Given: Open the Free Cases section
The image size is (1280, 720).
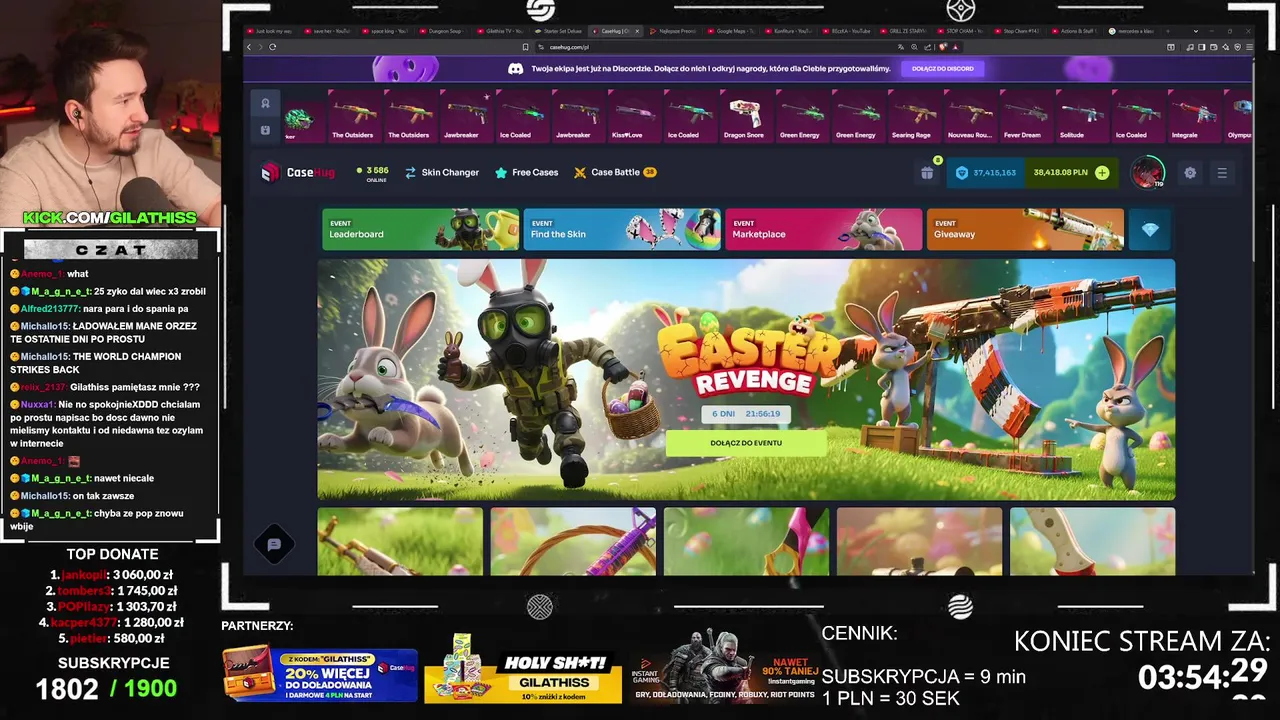Looking at the screenshot, I should click(x=526, y=172).
